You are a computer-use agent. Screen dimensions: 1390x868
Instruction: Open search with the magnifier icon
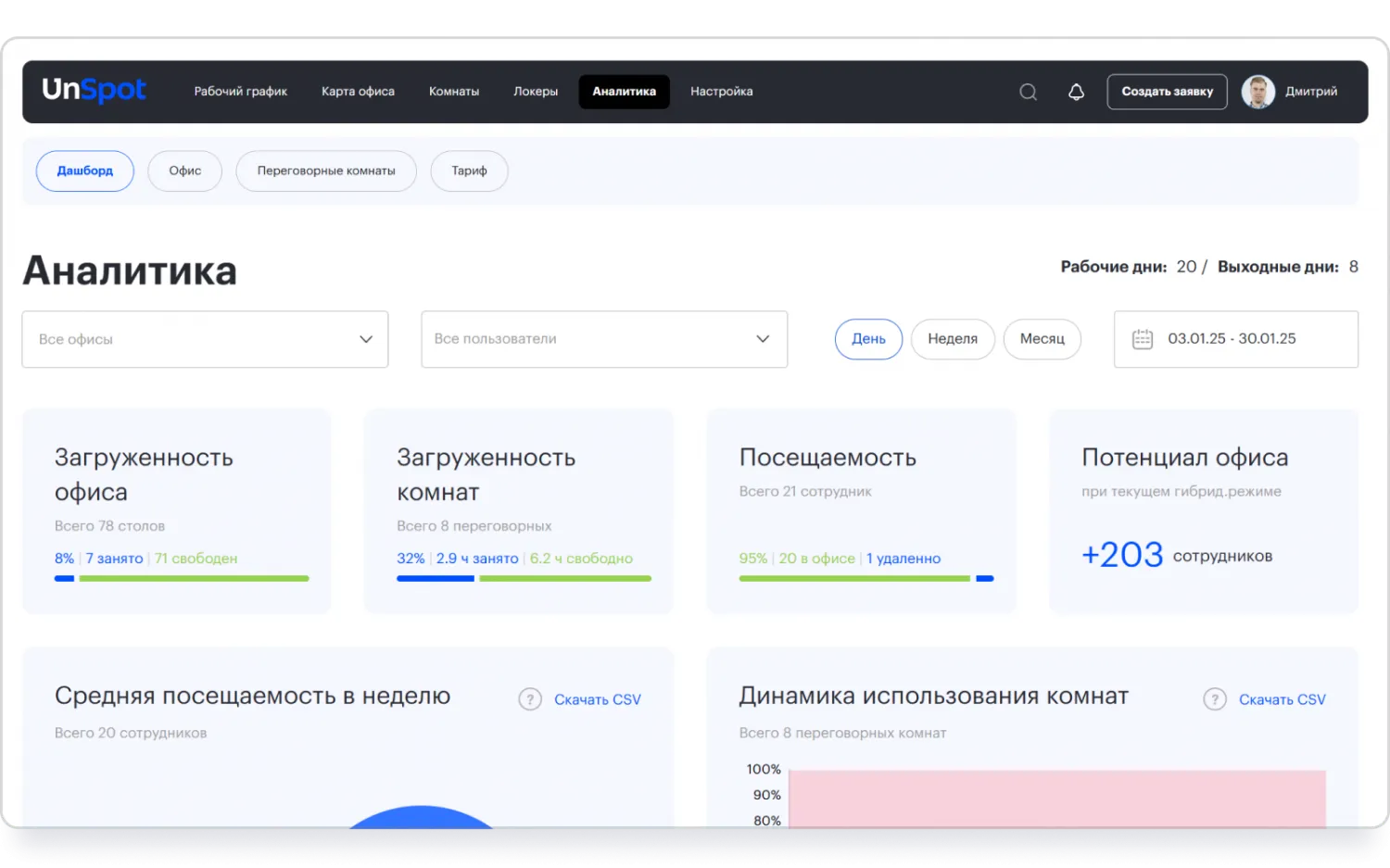point(1028,92)
